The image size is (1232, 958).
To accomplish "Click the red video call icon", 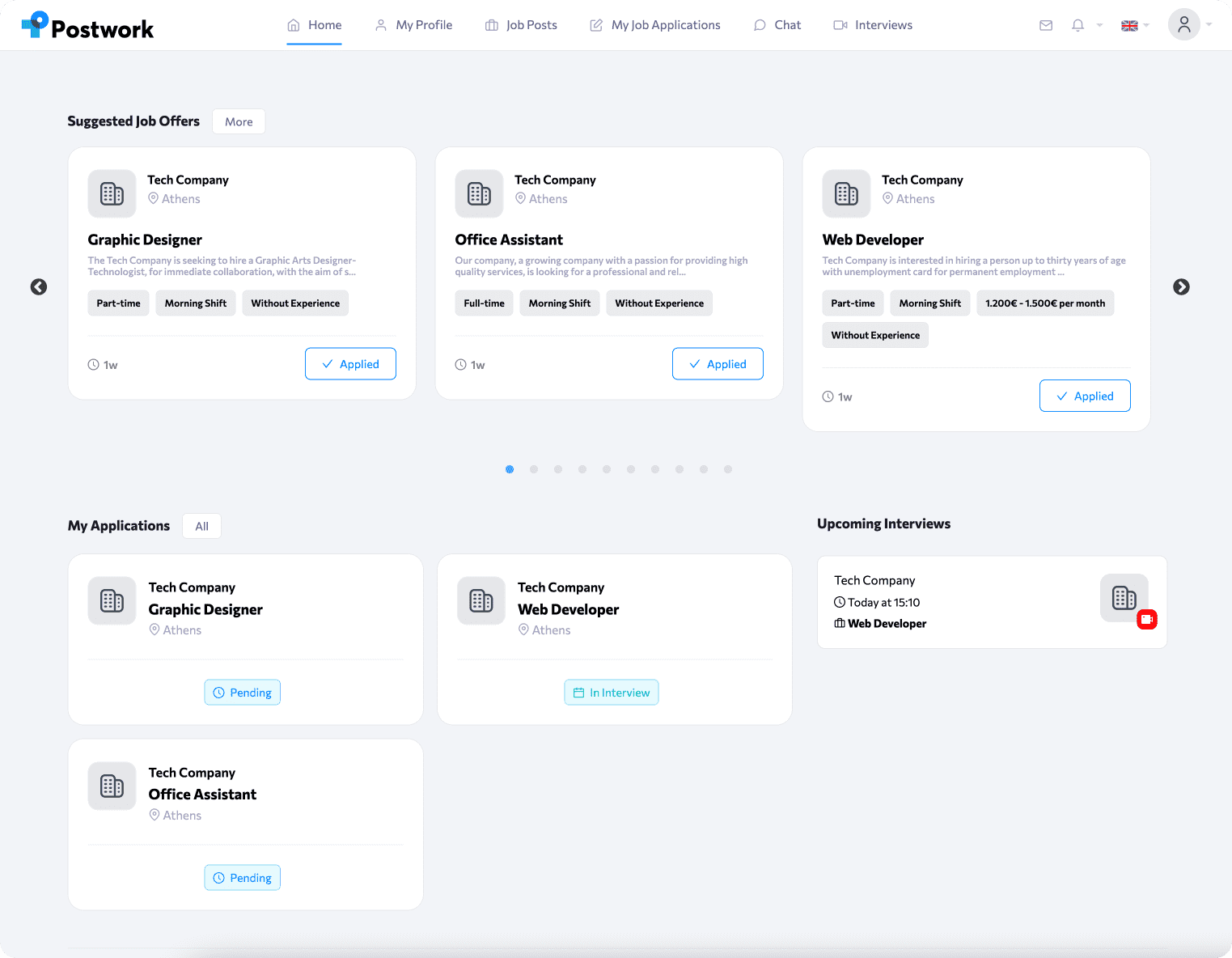I will point(1146,620).
